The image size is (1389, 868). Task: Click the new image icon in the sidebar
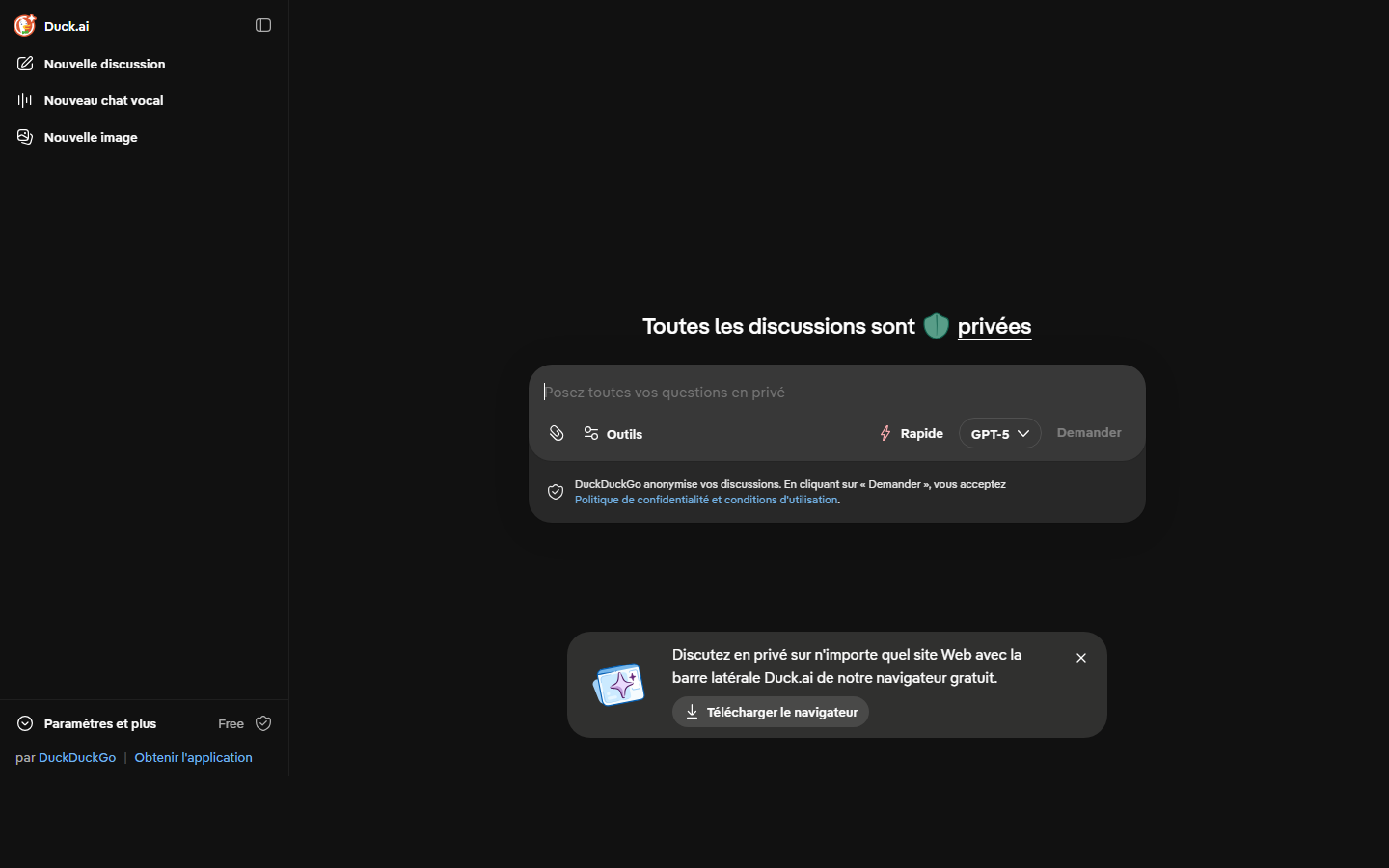coord(25,137)
